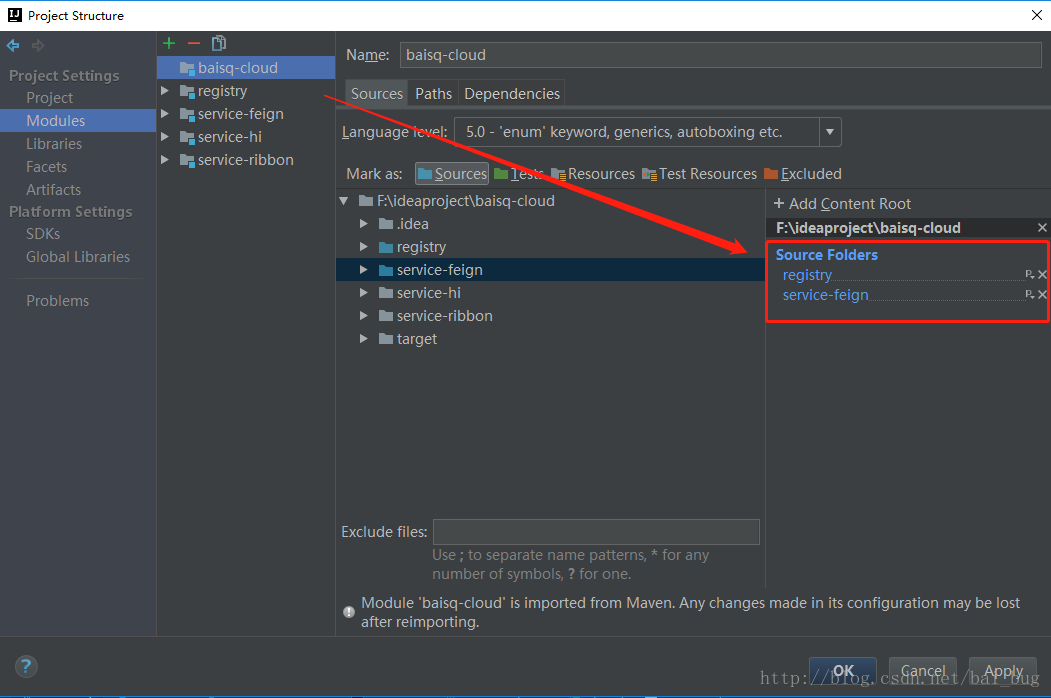Mark folder as Sources

[x=452, y=174]
